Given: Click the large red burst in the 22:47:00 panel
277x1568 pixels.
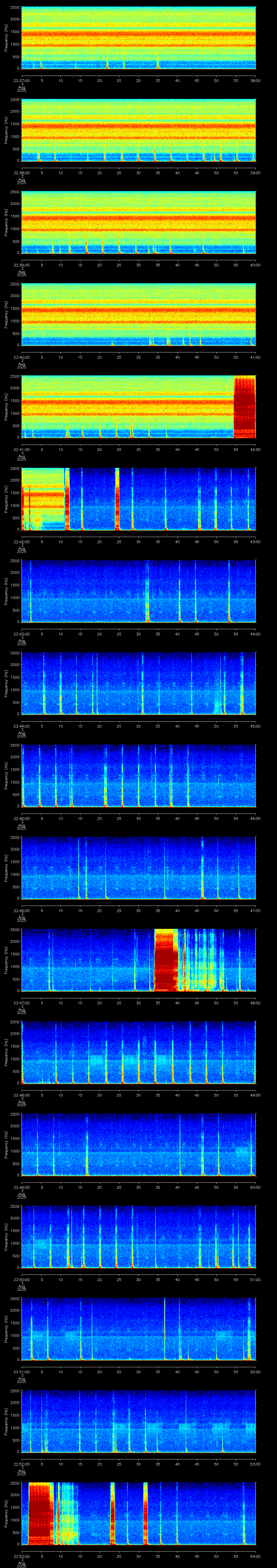Looking at the screenshot, I should [x=166, y=960].
